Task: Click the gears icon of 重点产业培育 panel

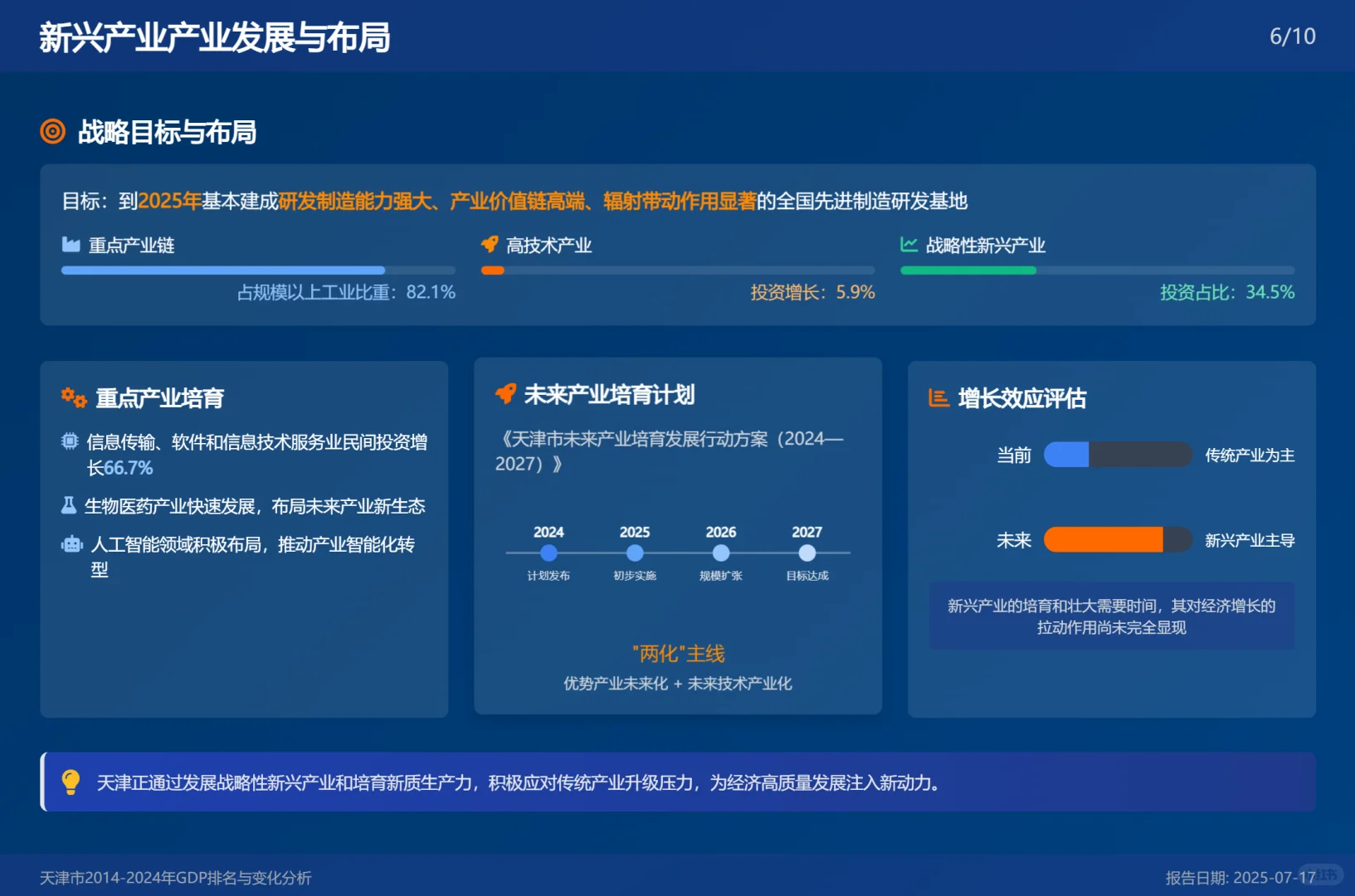Action: coord(72,397)
